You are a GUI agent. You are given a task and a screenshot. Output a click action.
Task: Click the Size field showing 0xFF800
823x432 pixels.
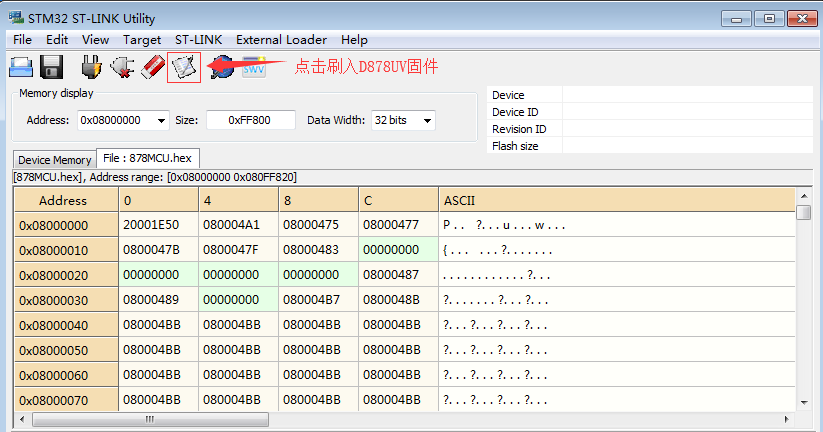[251, 120]
